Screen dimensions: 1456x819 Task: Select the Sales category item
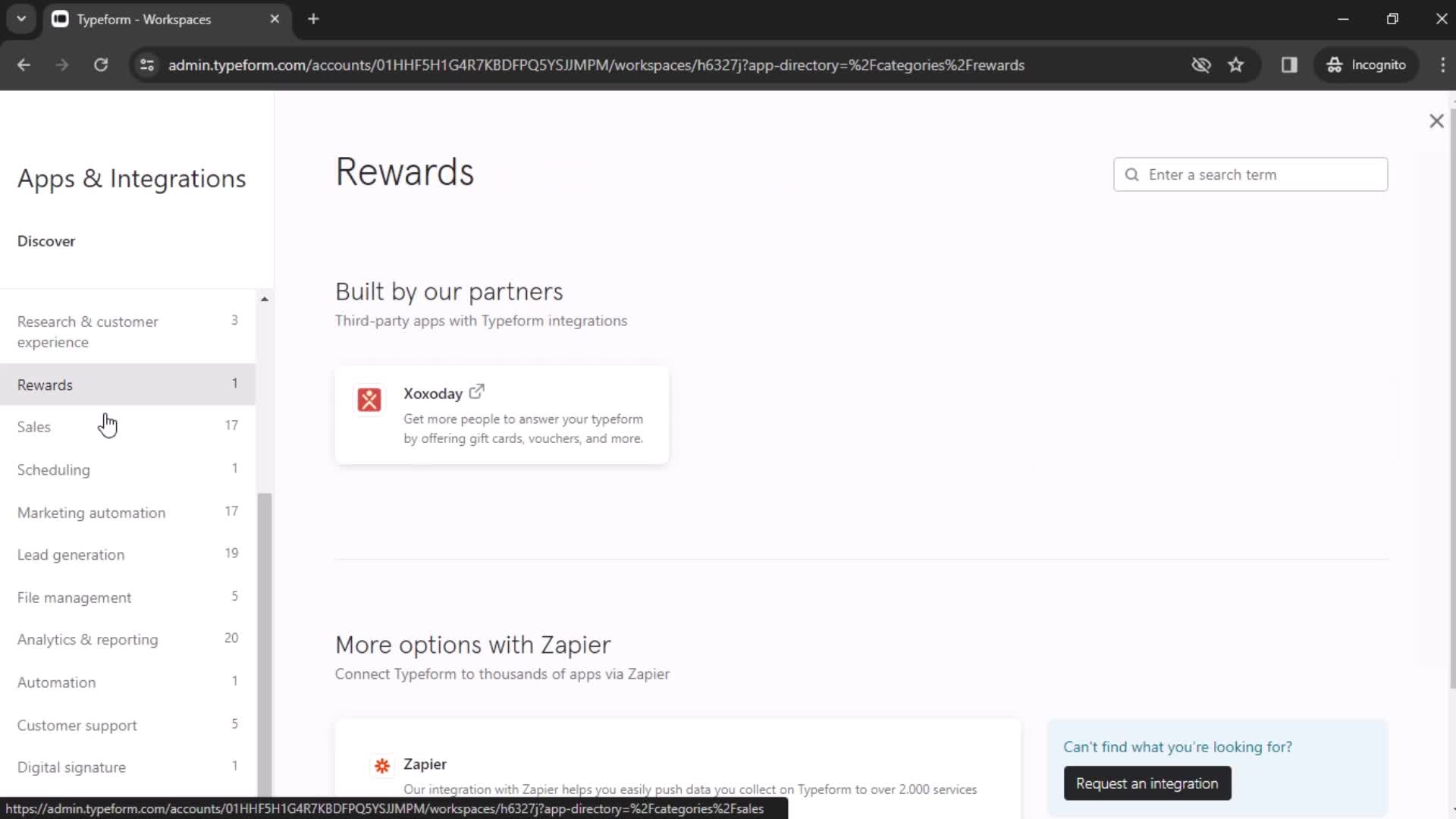[33, 427]
